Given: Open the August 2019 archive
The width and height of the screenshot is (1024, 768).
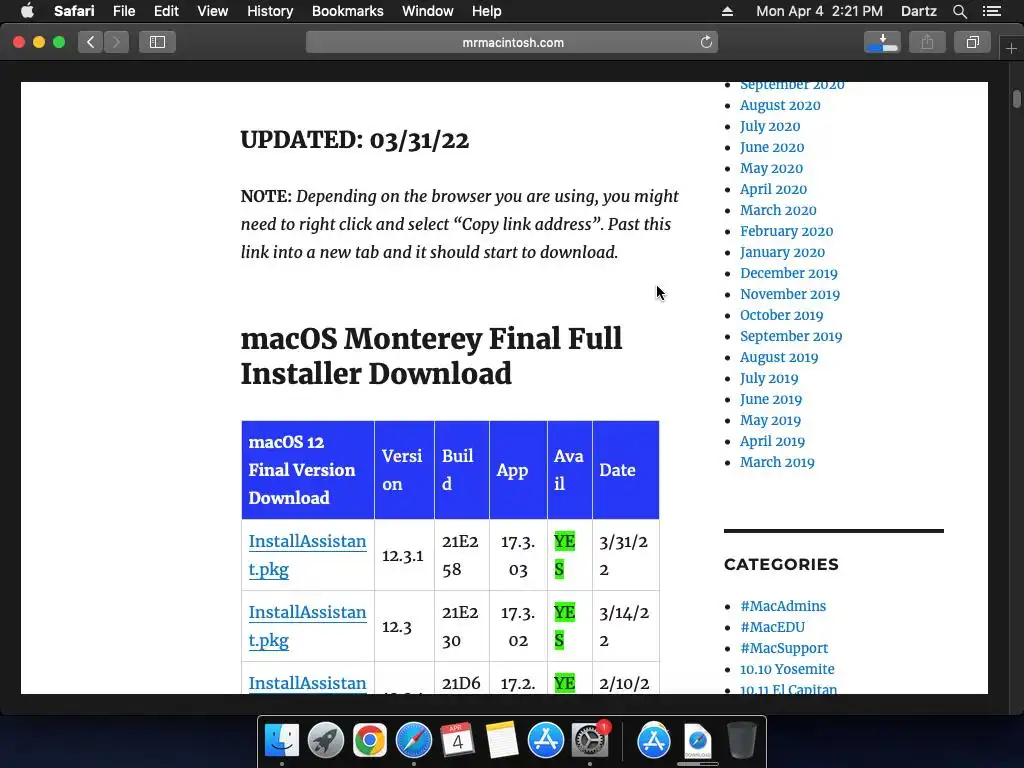Looking at the screenshot, I should pyautogui.click(x=778, y=357).
